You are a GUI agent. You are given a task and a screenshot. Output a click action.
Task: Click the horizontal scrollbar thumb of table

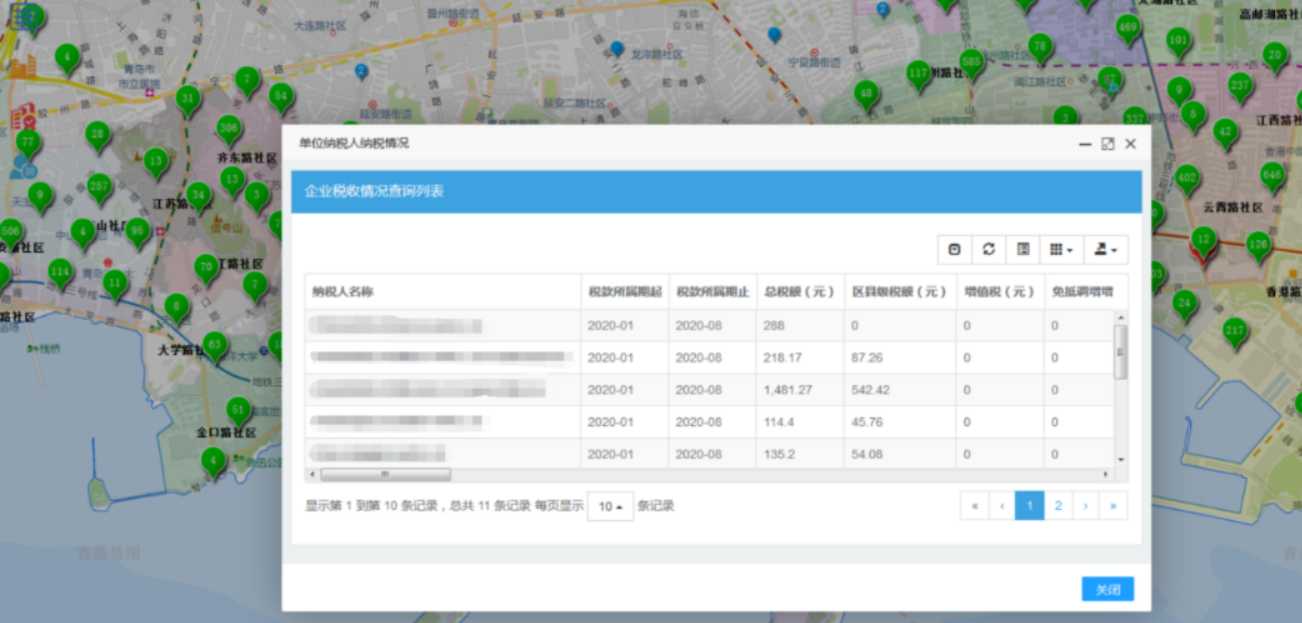click(385, 474)
